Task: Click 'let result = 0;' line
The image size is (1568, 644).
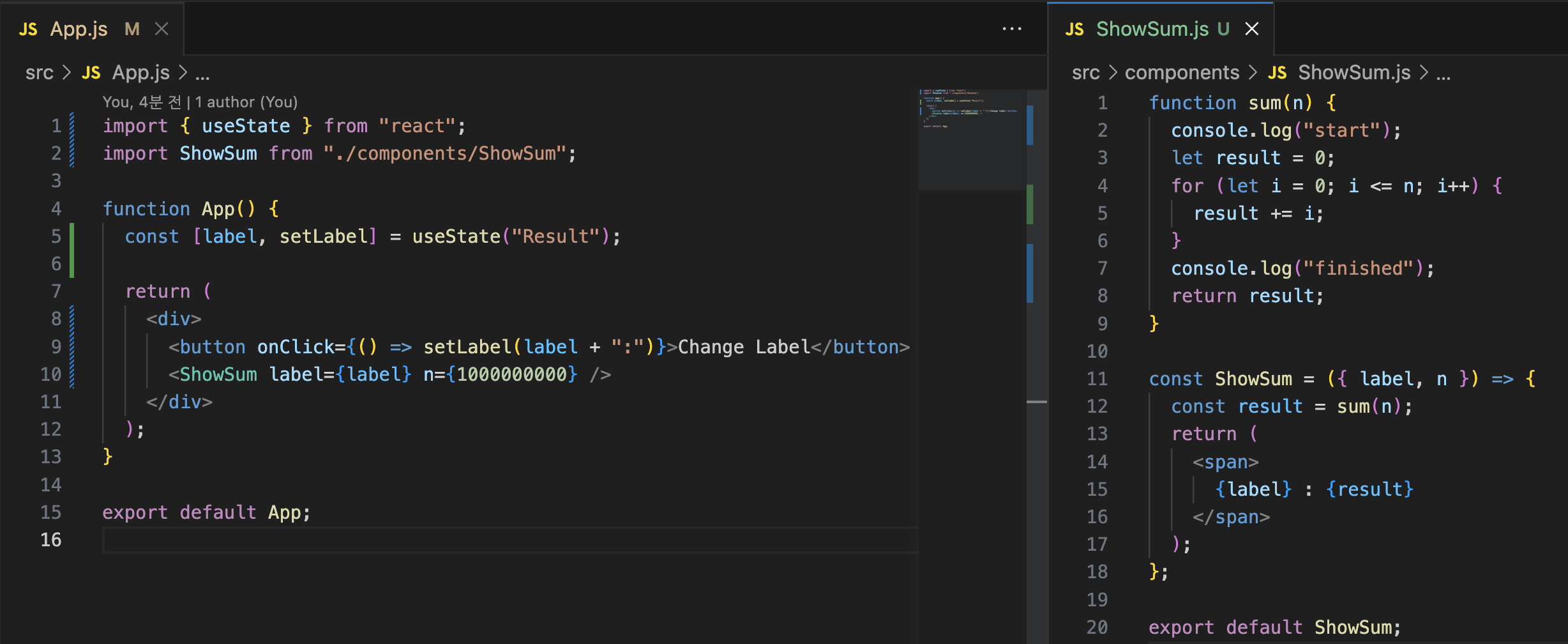Action: [x=1253, y=158]
